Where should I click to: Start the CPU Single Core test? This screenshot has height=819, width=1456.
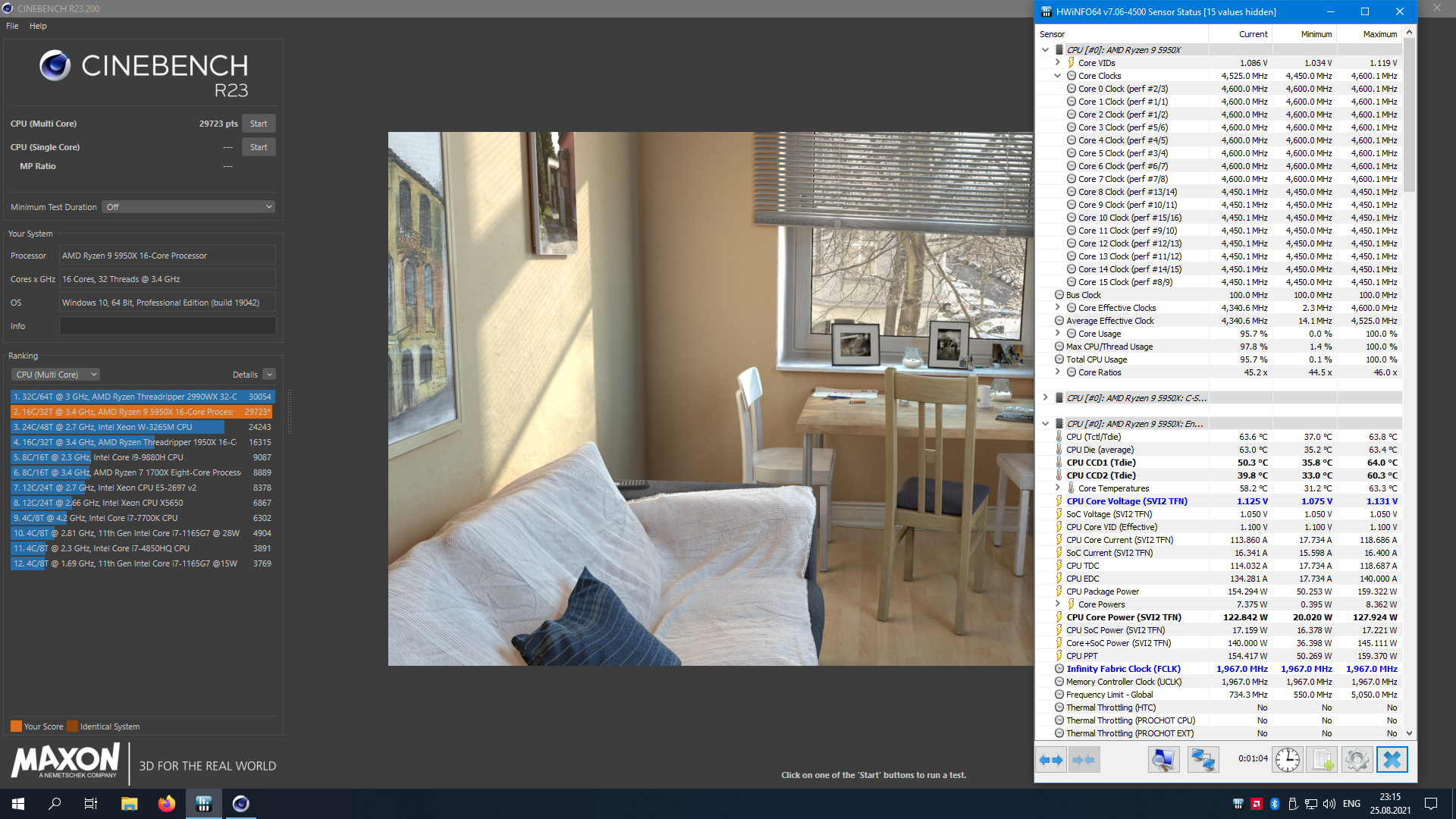pos(259,147)
